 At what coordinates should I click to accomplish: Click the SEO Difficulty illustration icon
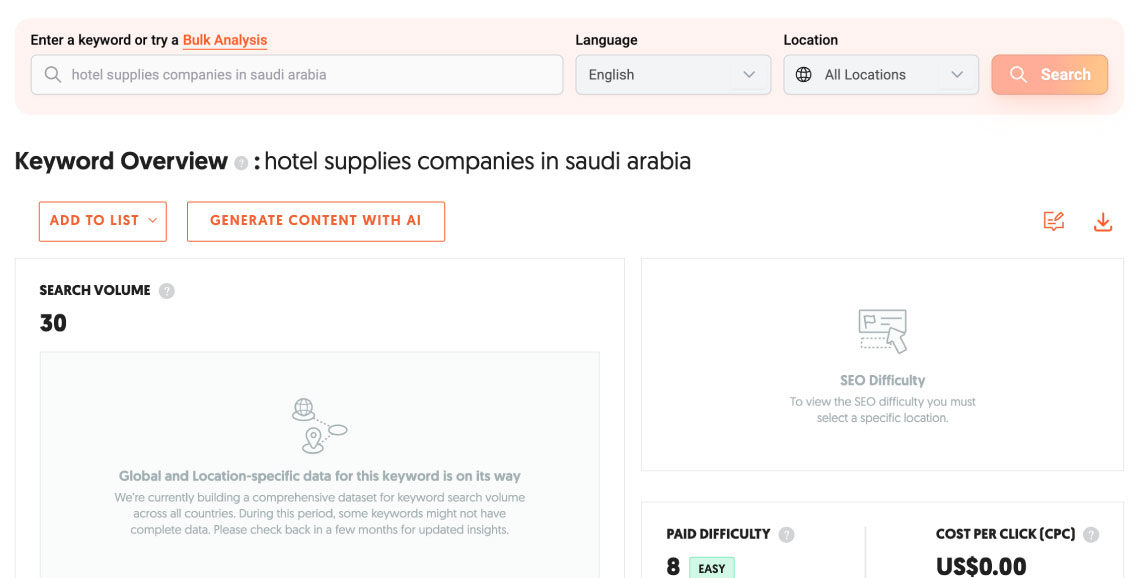click(882, 331)
